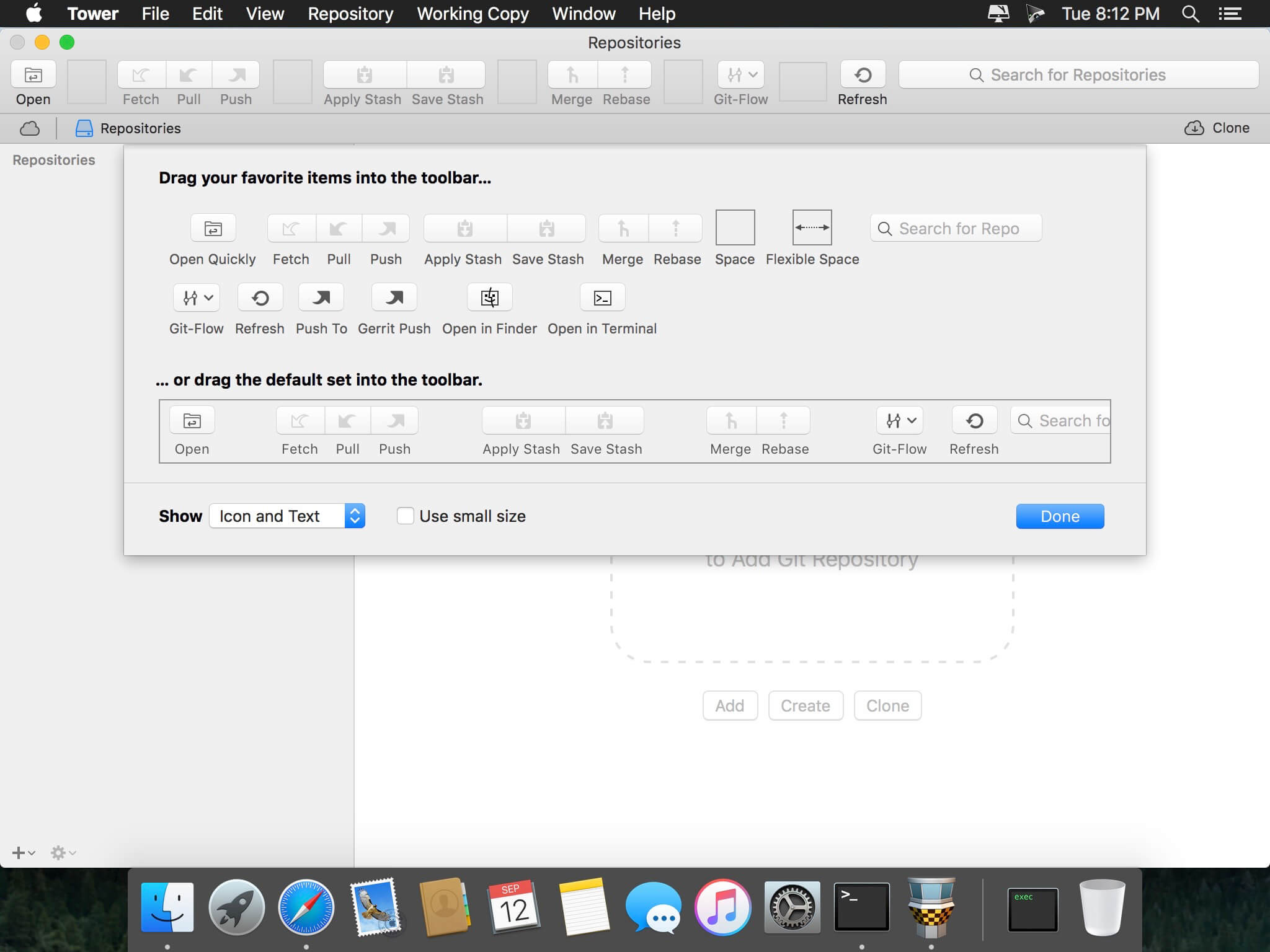Open the Working Copy menu

click(x=473, y=14)
